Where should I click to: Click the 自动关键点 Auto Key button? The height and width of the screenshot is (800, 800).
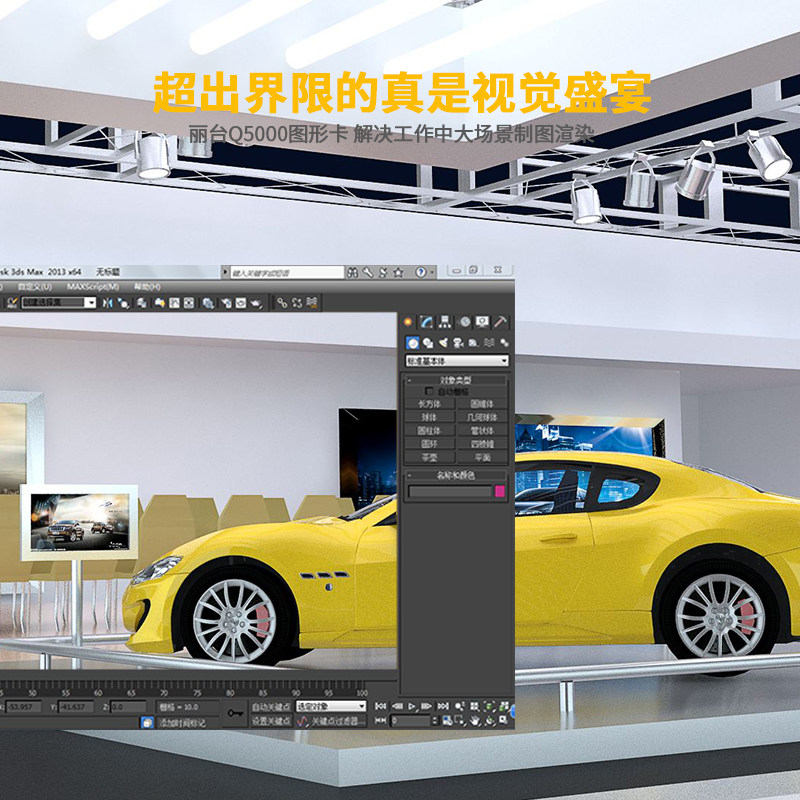[x=271, y=707]
